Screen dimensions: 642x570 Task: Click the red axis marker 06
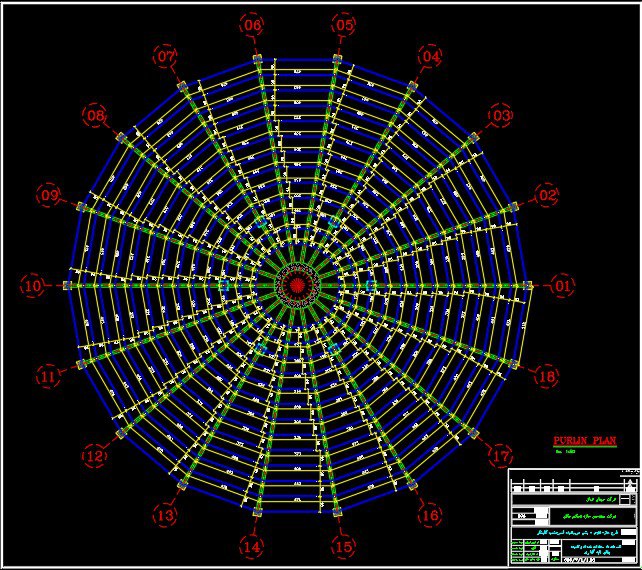252,24
